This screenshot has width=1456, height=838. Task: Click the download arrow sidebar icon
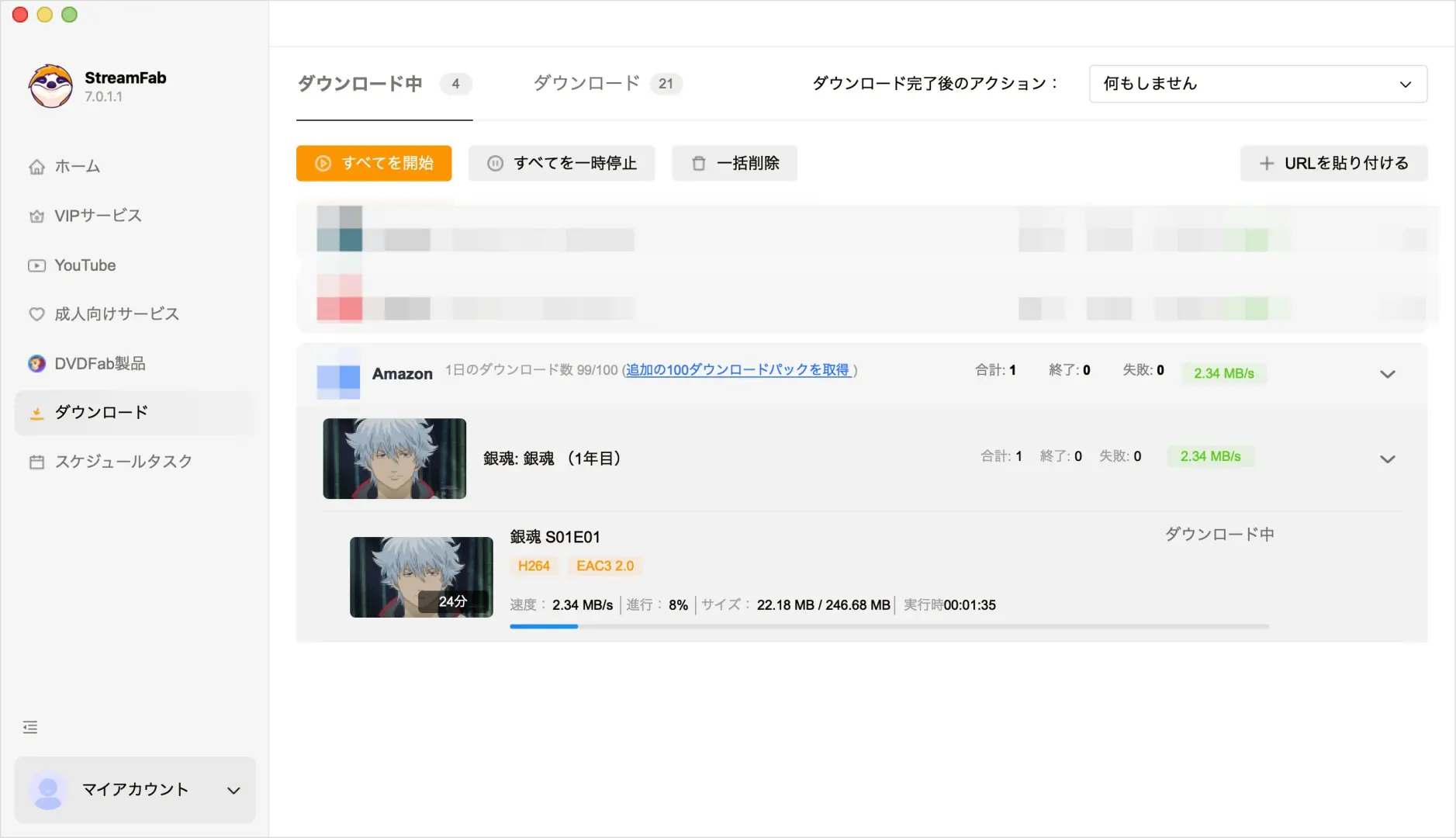(36, 413)
